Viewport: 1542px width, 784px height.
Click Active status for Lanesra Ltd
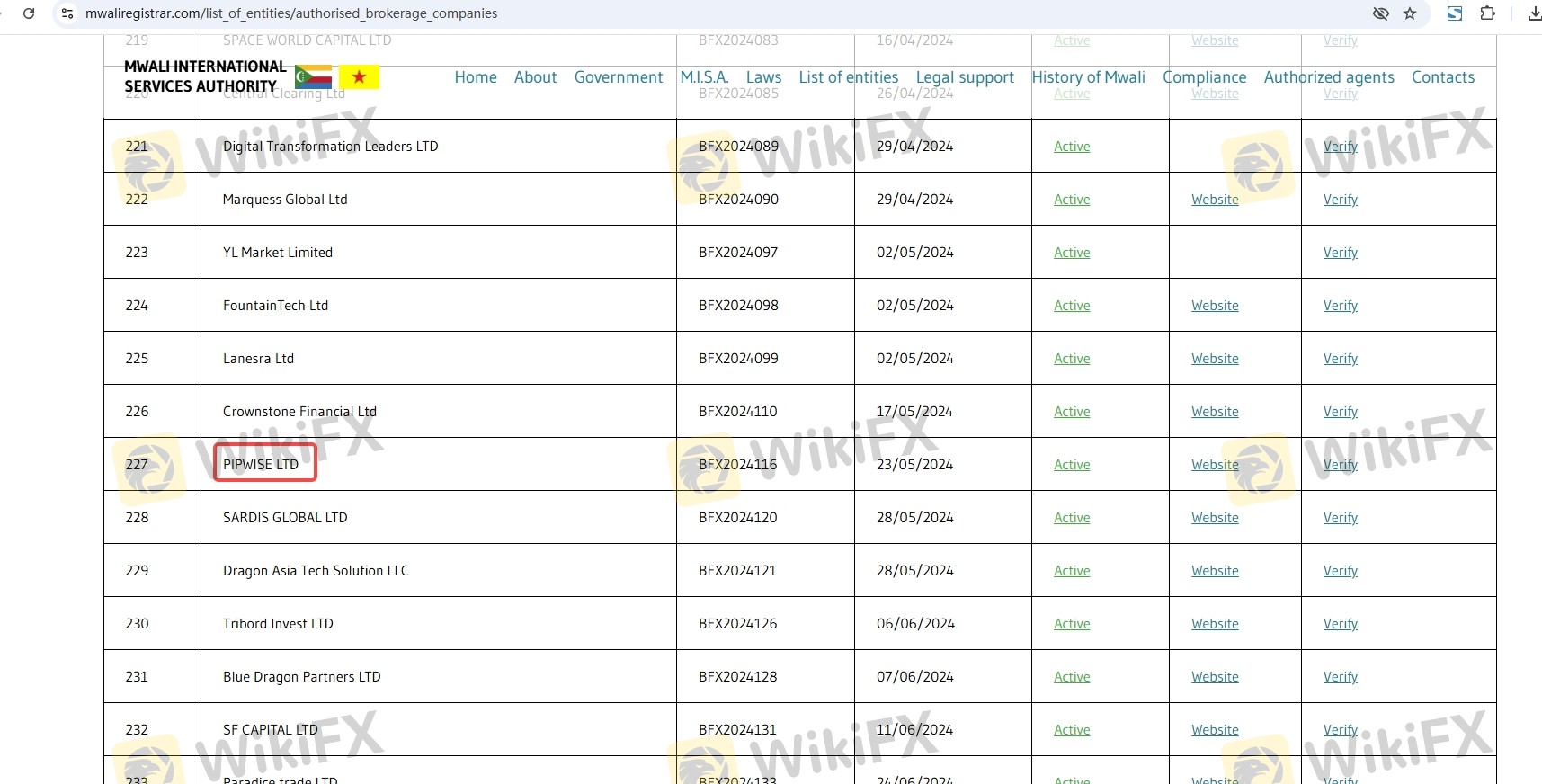pos(1072,359)
